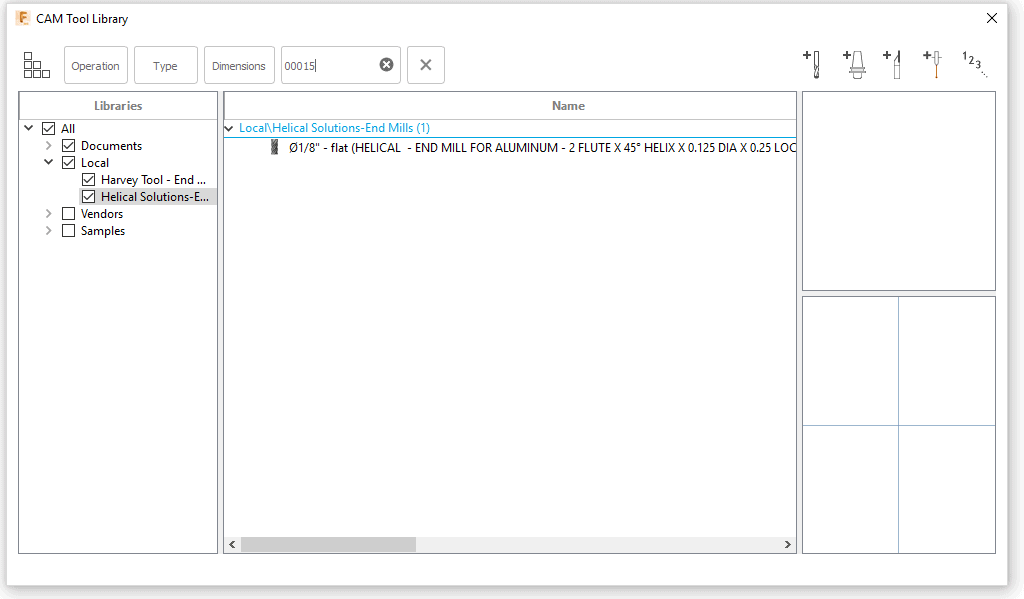1024x599 pixels.
Task: Uncheck the Helical Solutions library checkbox
Action: tap(89, 197)
